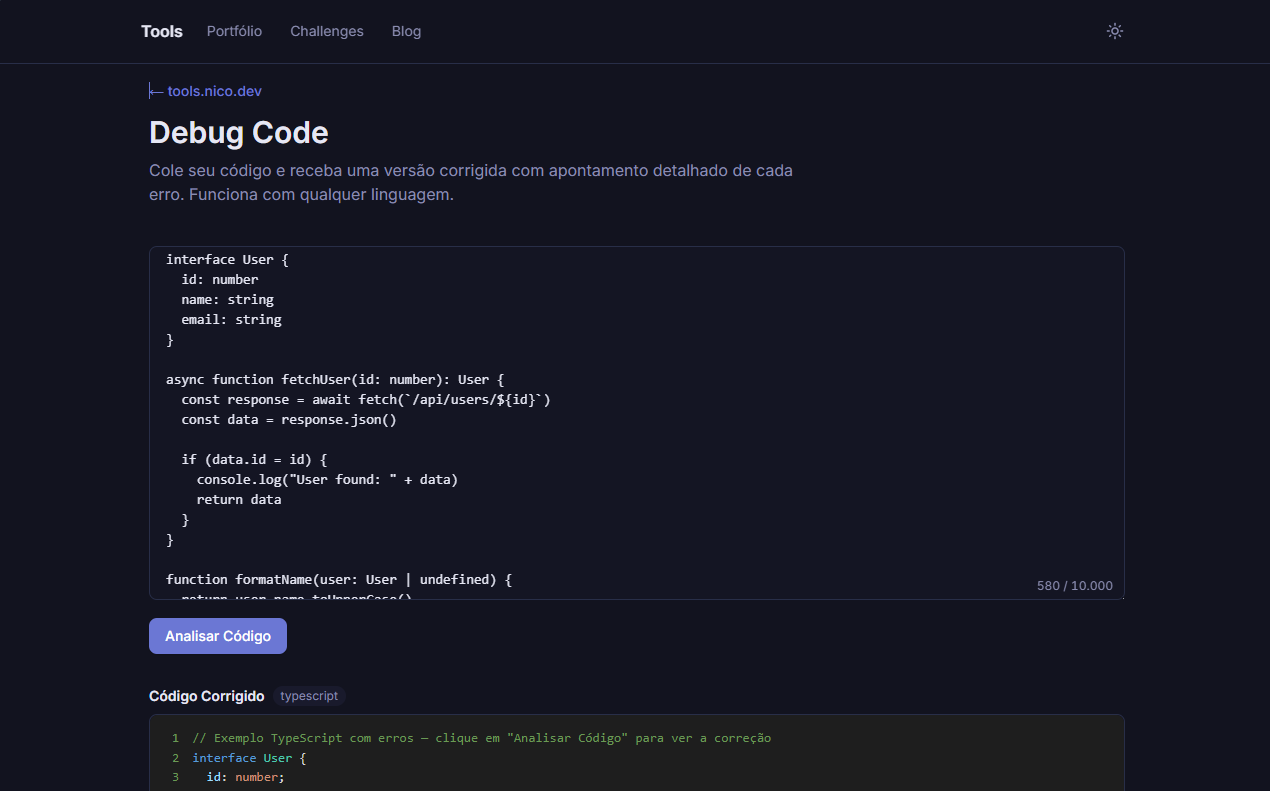Click the 'async function fetchUser' line
This screenshot has width=1270, height=791.
pyautogui.click(x=335, y=379)
